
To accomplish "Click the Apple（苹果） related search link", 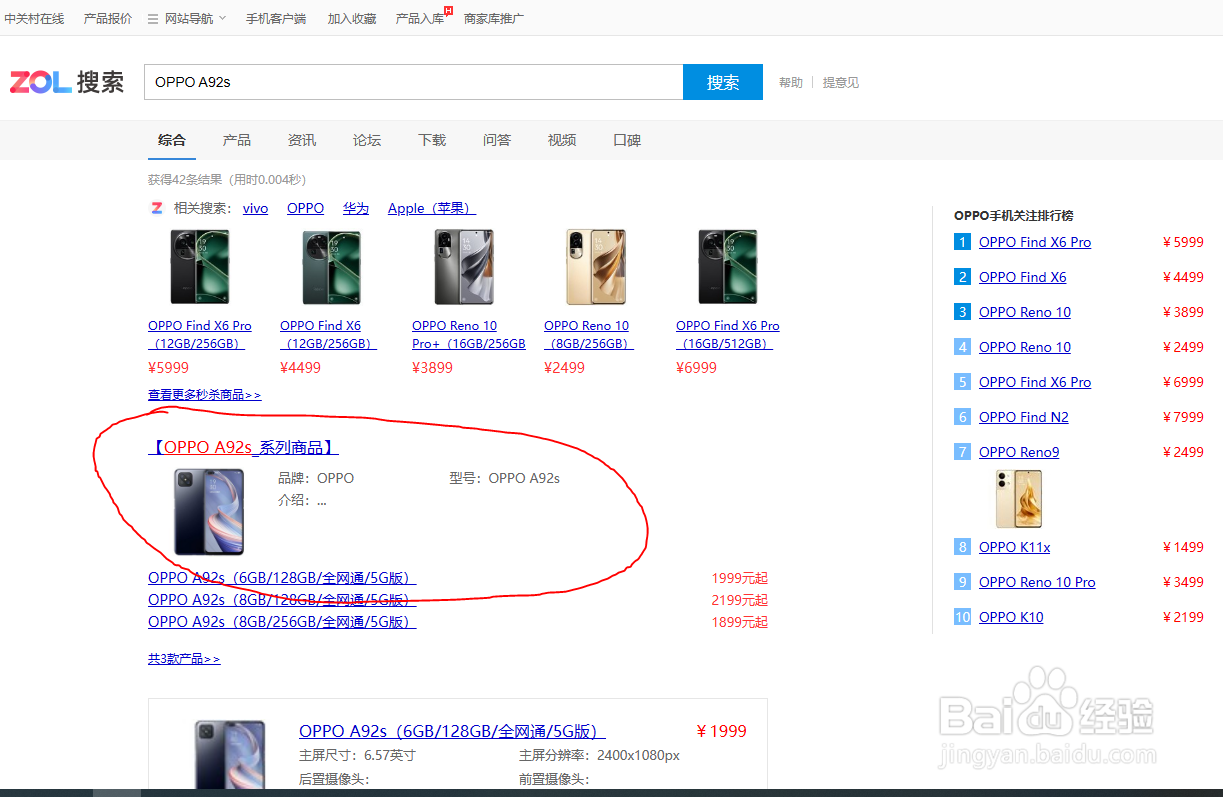I will point(432,208).
